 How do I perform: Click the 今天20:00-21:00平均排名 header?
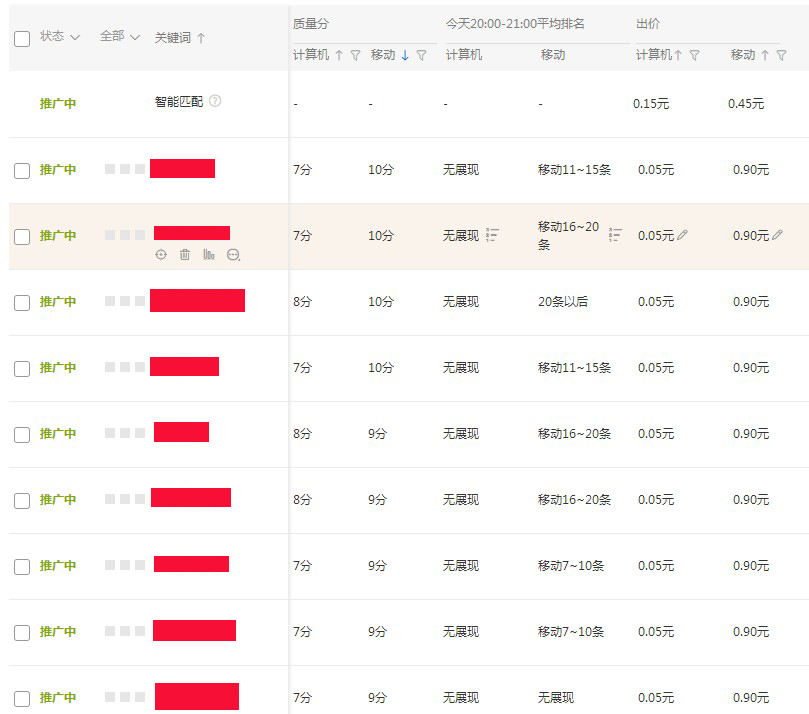[515, 24]
